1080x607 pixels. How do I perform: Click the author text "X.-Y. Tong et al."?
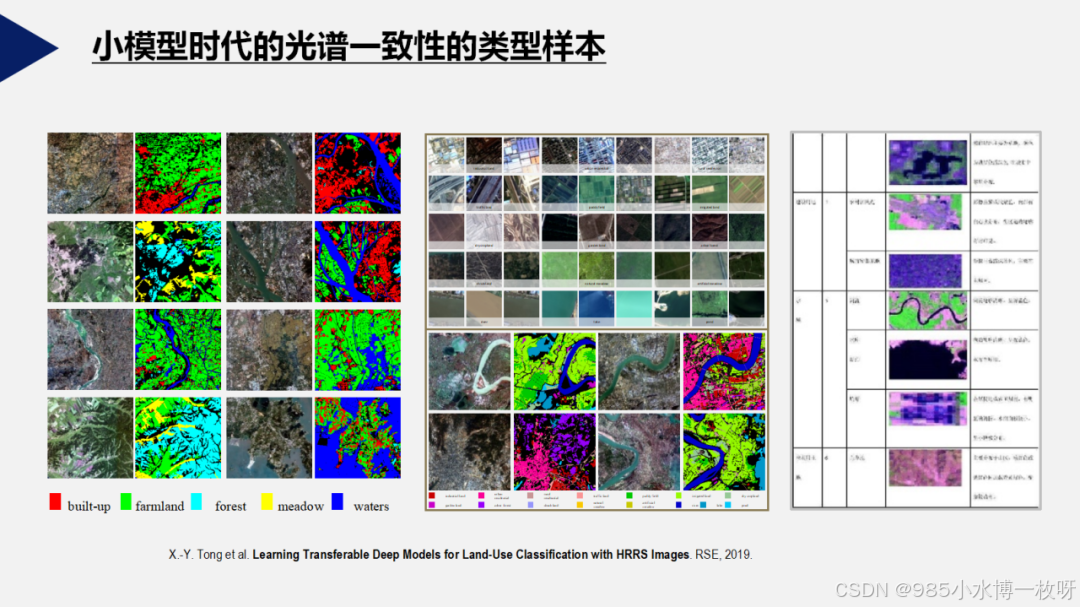(209, 555)
